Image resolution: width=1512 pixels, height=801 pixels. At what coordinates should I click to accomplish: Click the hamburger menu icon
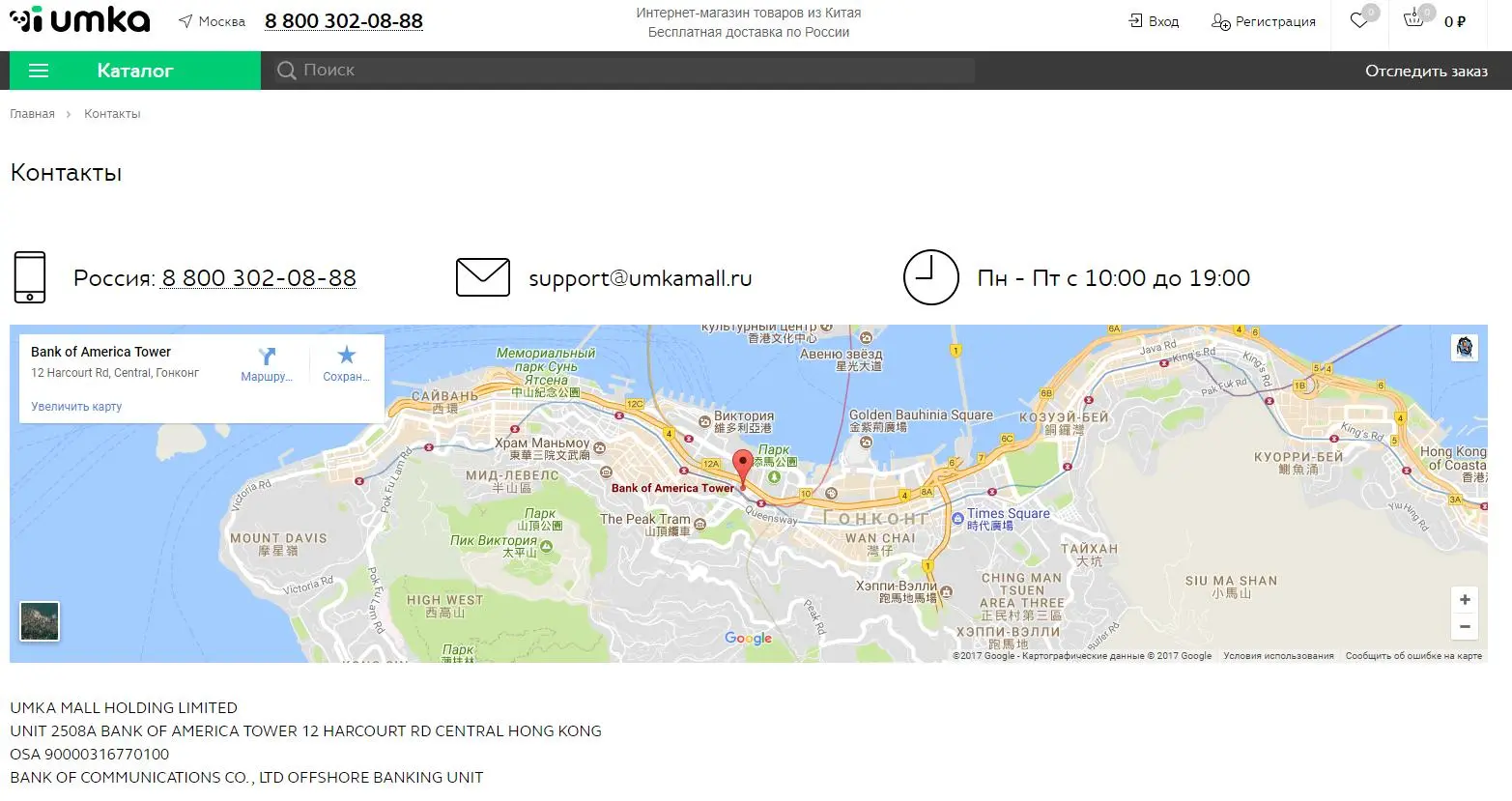[39, 71]
